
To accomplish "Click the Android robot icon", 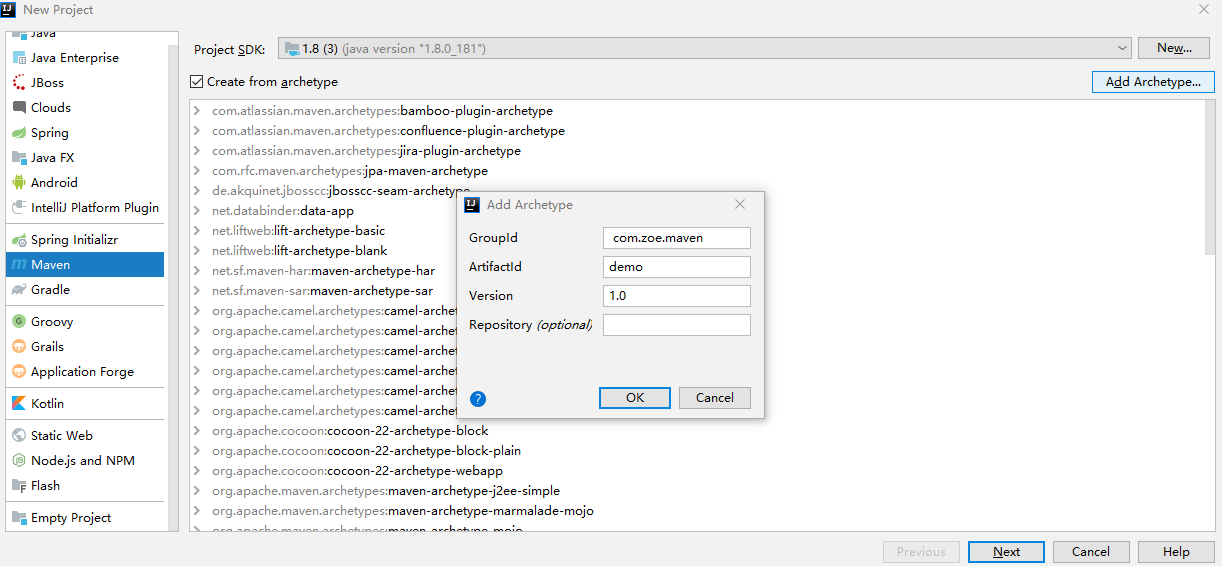I will [19, 183].
